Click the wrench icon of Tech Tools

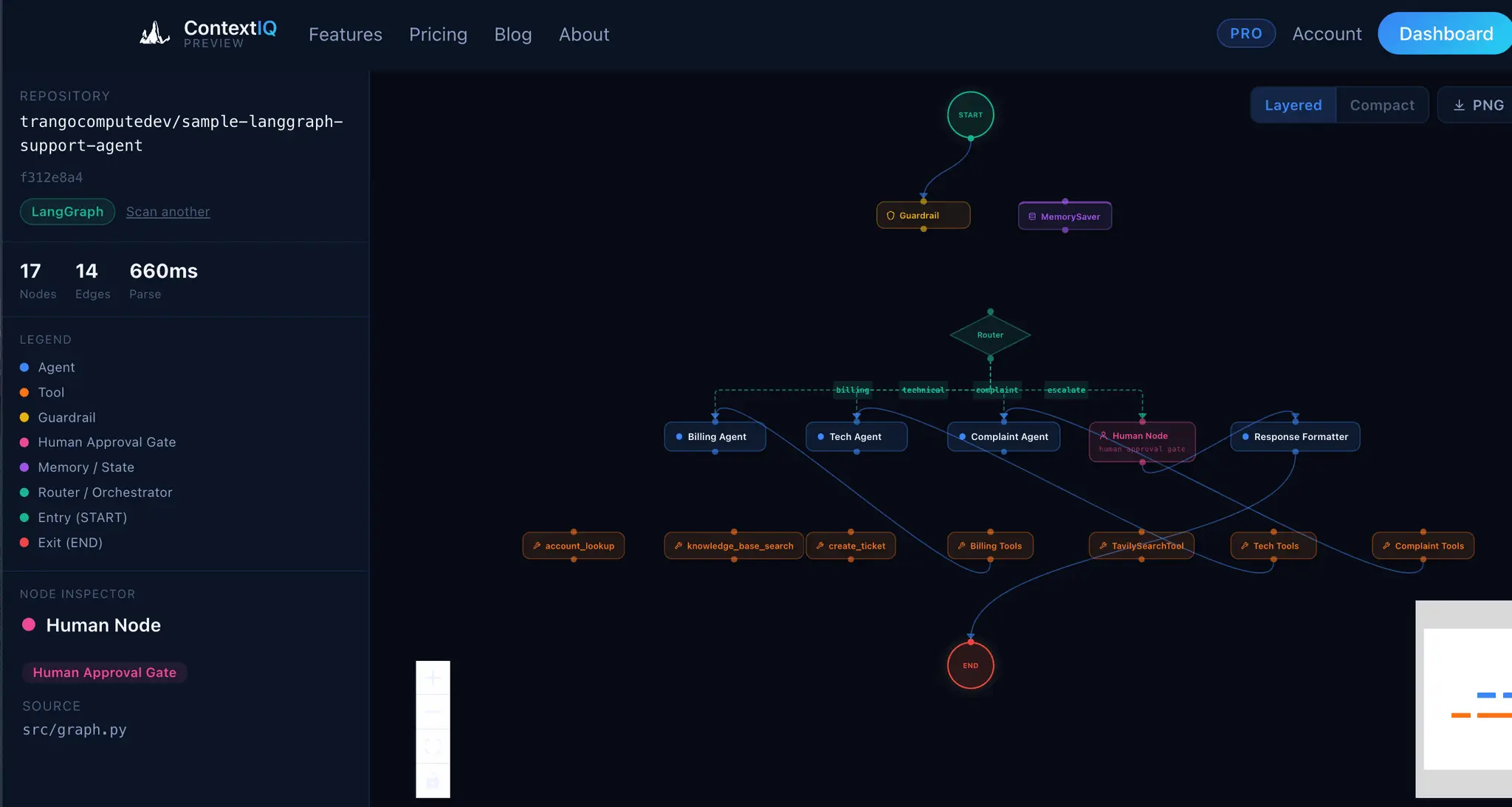pyautogui.click(x=1245, y=546)
